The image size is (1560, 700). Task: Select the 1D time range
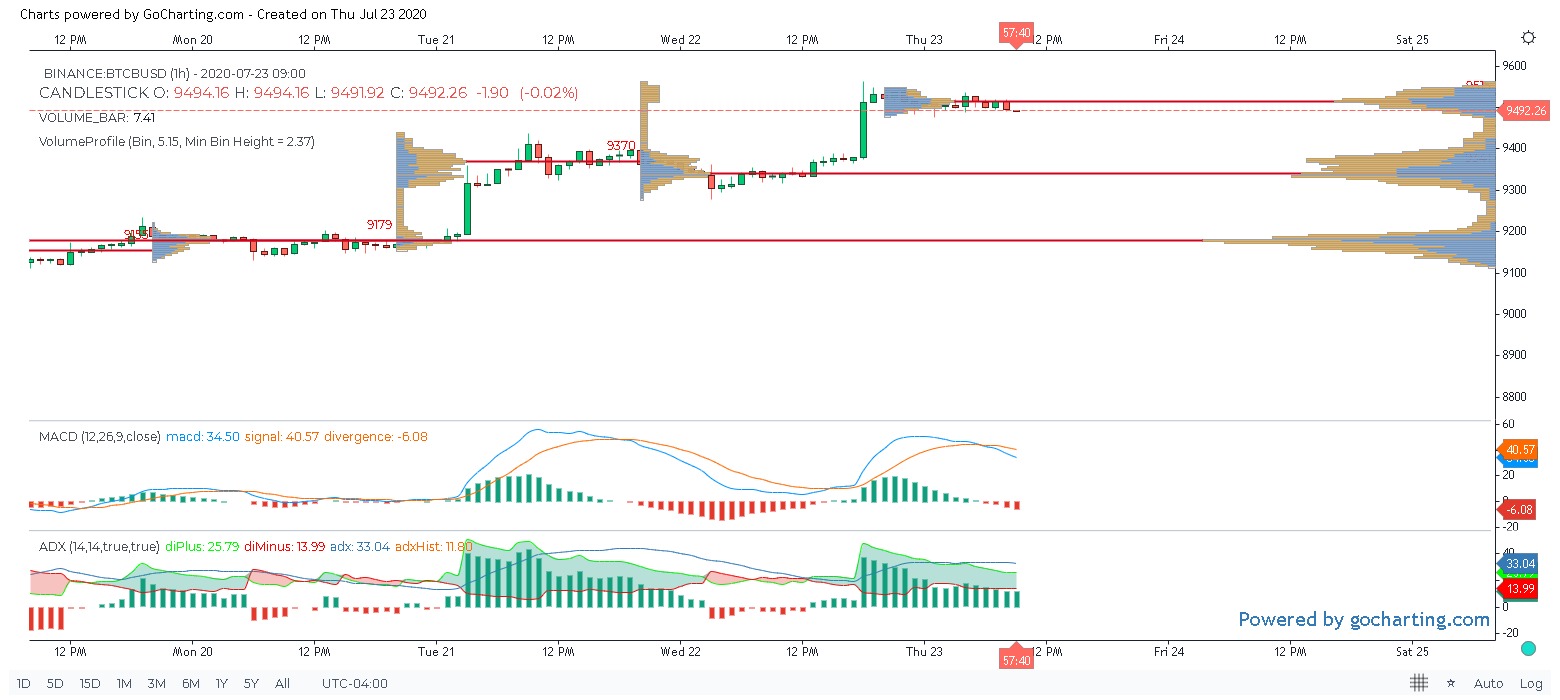tap(24, 683)
